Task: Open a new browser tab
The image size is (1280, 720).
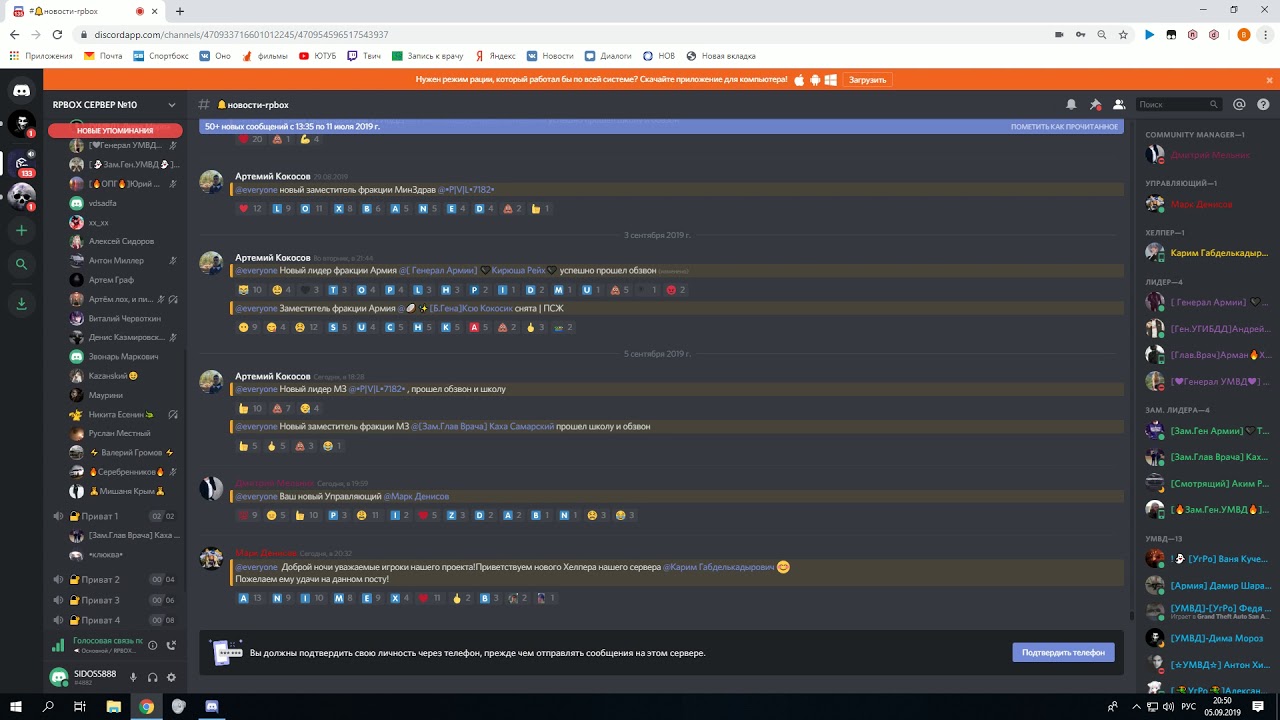Action: pyautogui.click(x=180, y=11)
